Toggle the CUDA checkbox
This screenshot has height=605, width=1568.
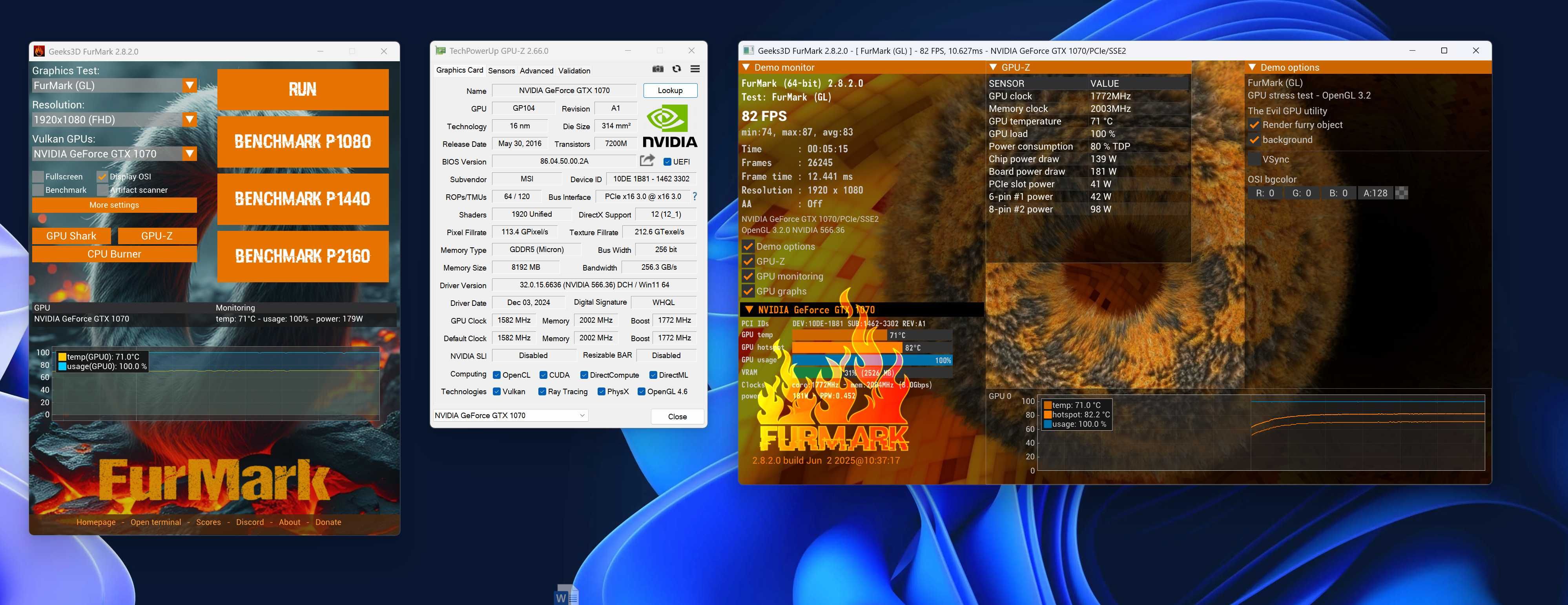[543, 375]
